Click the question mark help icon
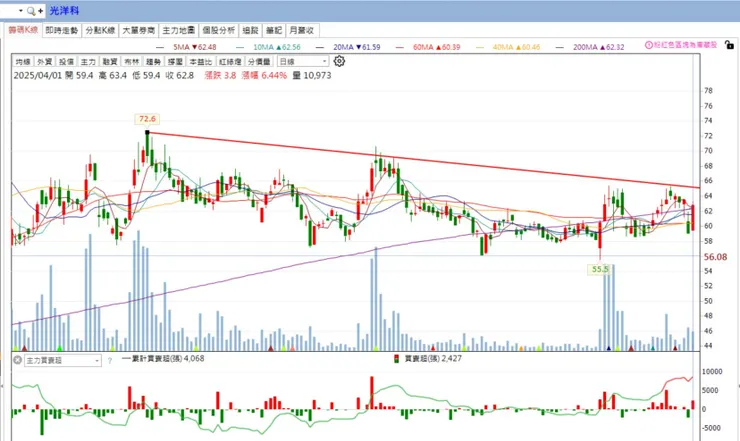740x441 pixels. [x=109, y=361]
